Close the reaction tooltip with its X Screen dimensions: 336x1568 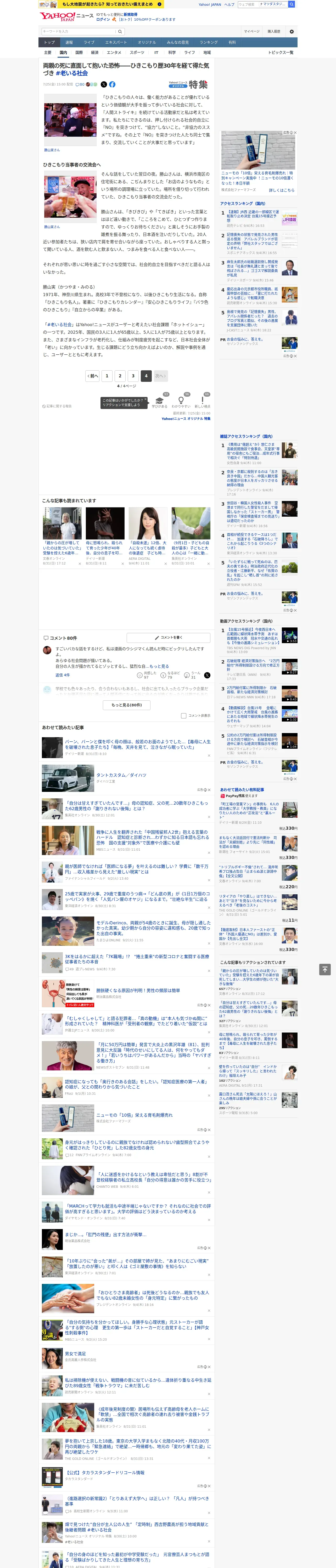145,400
